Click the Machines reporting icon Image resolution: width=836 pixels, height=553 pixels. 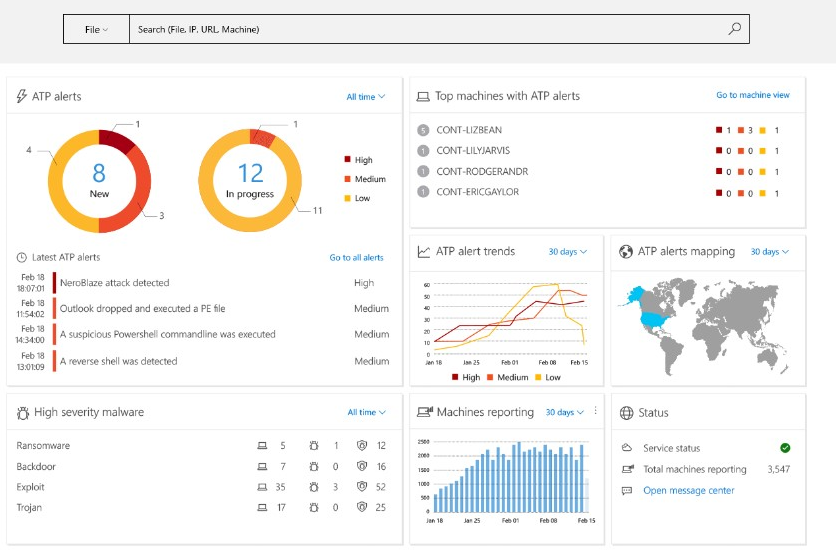(424, 412)
